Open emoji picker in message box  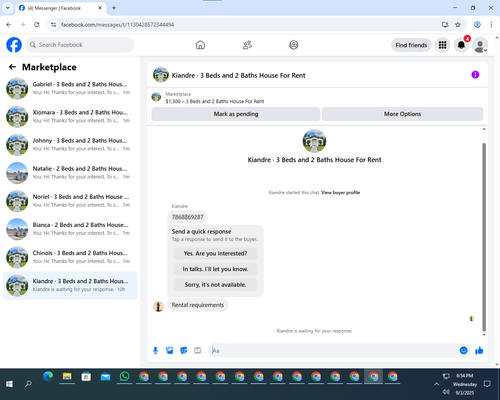pos(463,350)
